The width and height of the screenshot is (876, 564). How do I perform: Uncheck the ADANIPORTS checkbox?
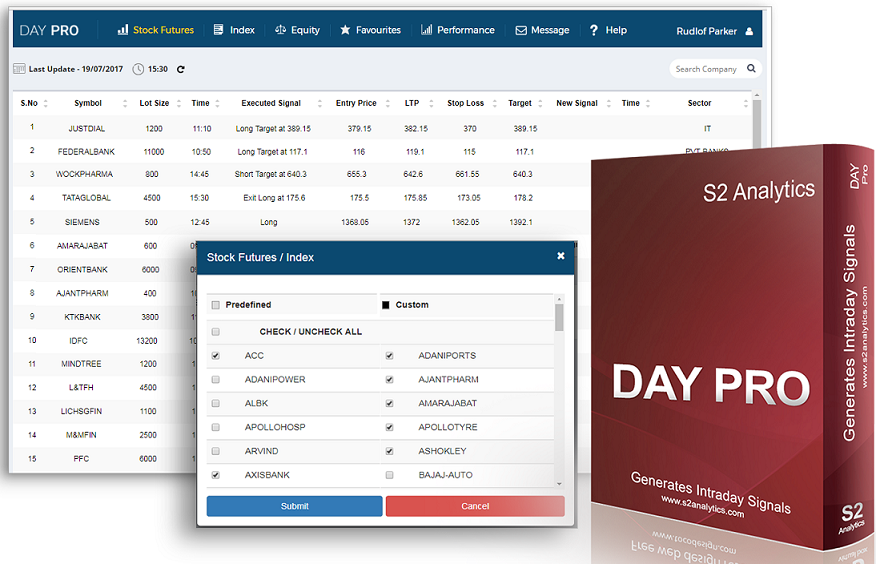(389, 356)
